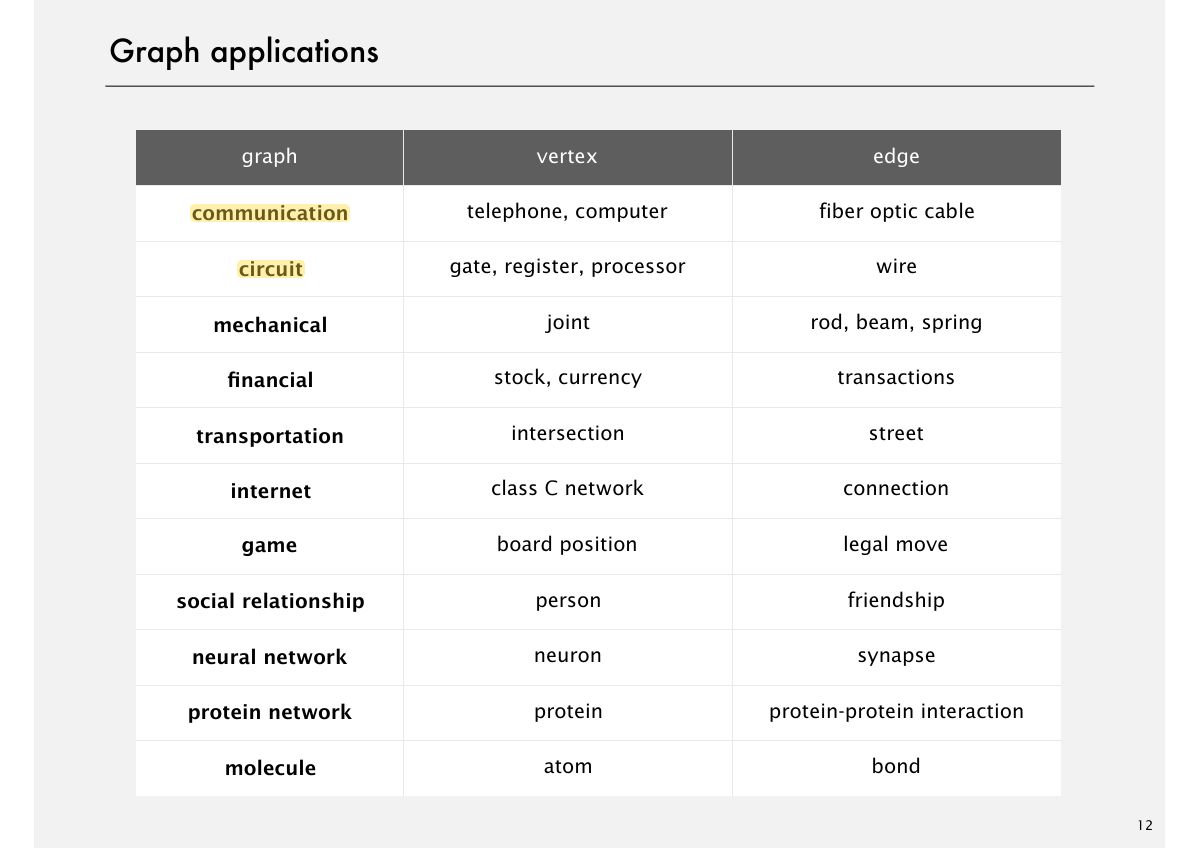Click the 'graph' column header
Image resolution: width=1200 pixels, height=849 pixels.
(270, 157)
